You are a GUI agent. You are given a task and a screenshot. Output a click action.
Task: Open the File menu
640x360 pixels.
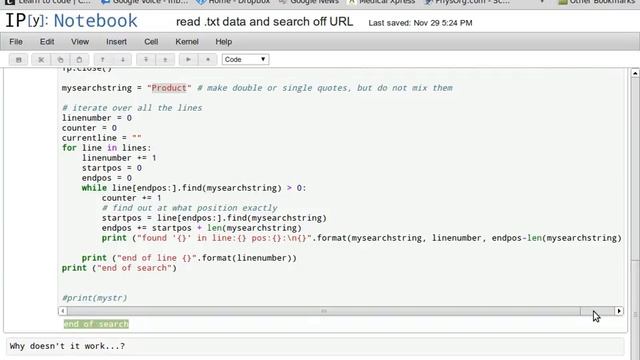click(x=16, y=42)
